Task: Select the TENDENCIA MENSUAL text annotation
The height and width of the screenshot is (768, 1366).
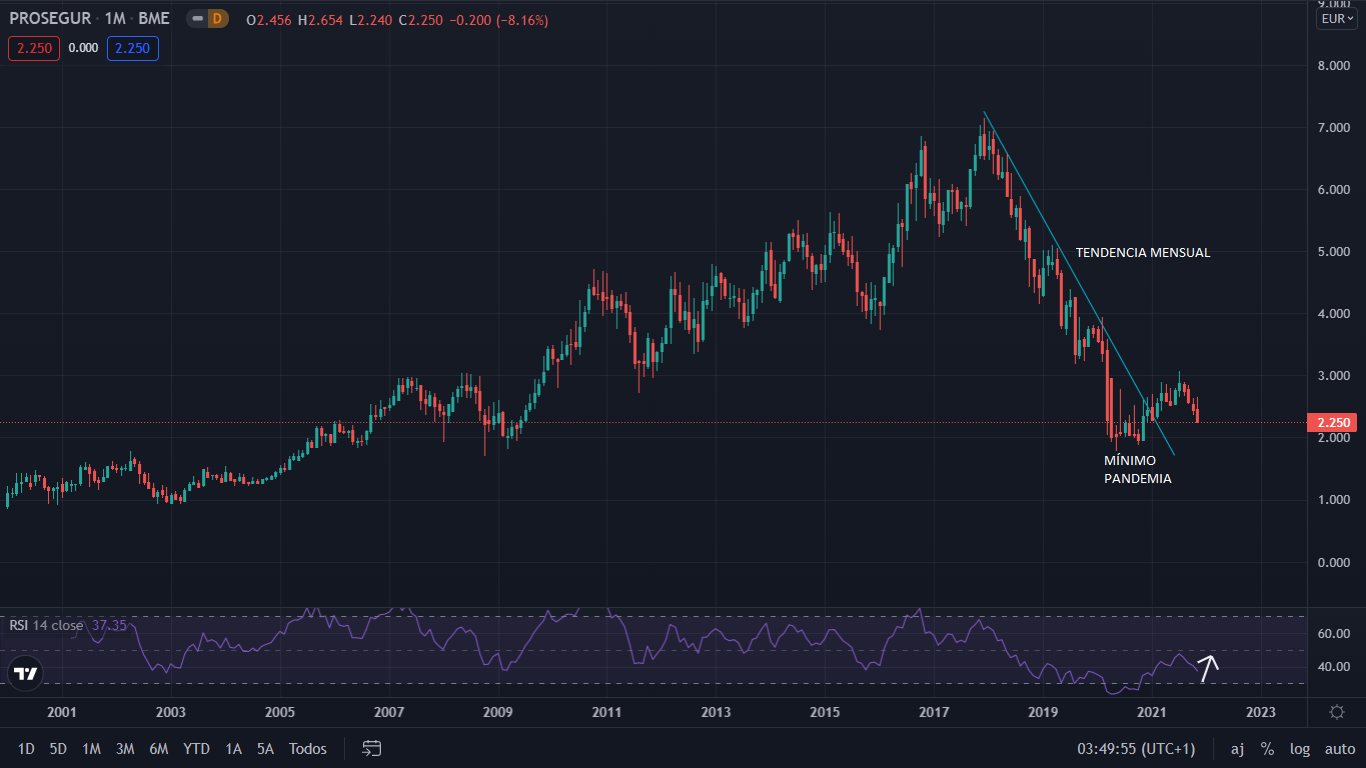Action: [x=1142, y=253]
